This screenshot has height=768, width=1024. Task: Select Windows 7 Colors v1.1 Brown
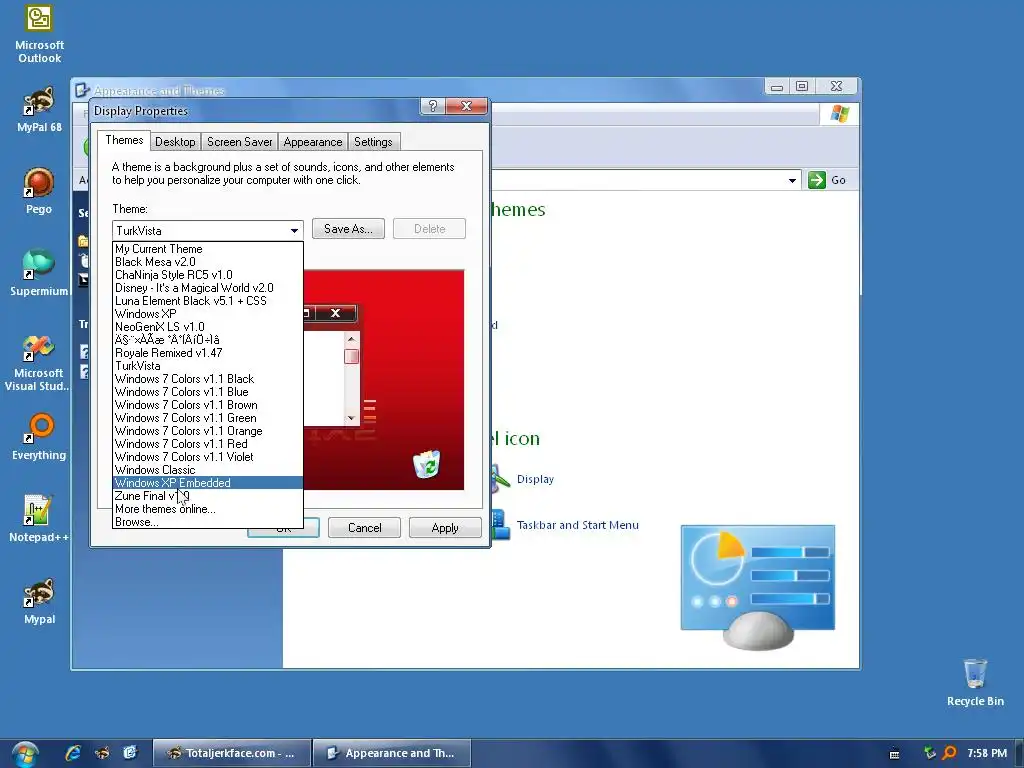pos(208,405)
